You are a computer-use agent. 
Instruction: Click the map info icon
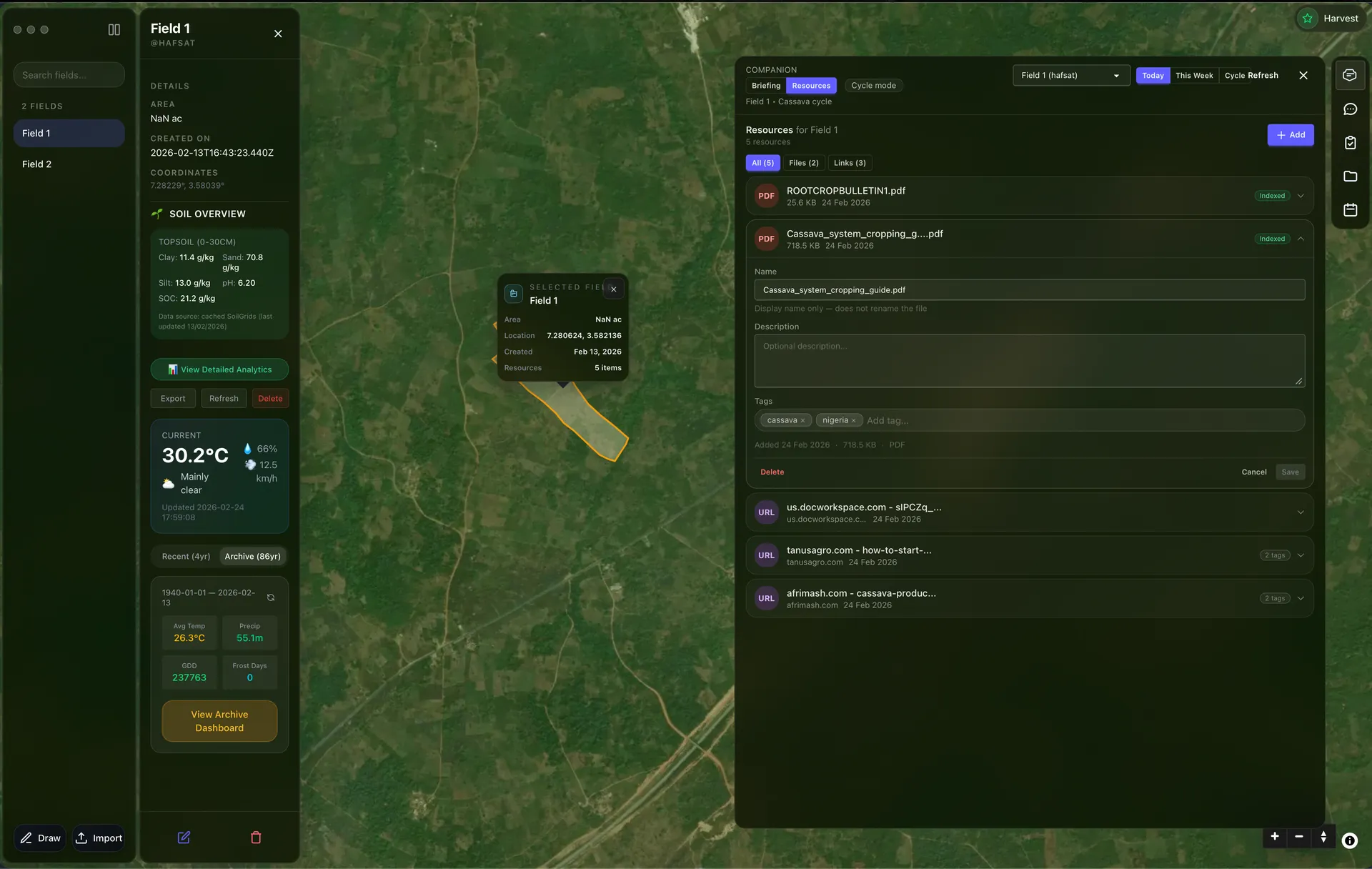(1349, 840)
